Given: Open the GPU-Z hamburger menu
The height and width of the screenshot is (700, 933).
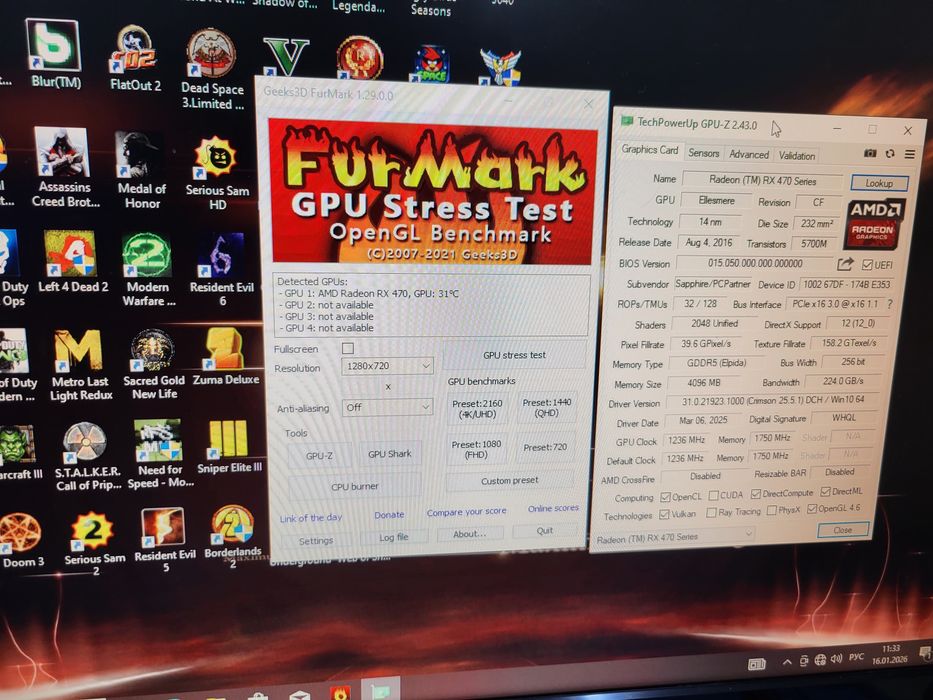Looking at the screenshot, I should tap(910, 154).
